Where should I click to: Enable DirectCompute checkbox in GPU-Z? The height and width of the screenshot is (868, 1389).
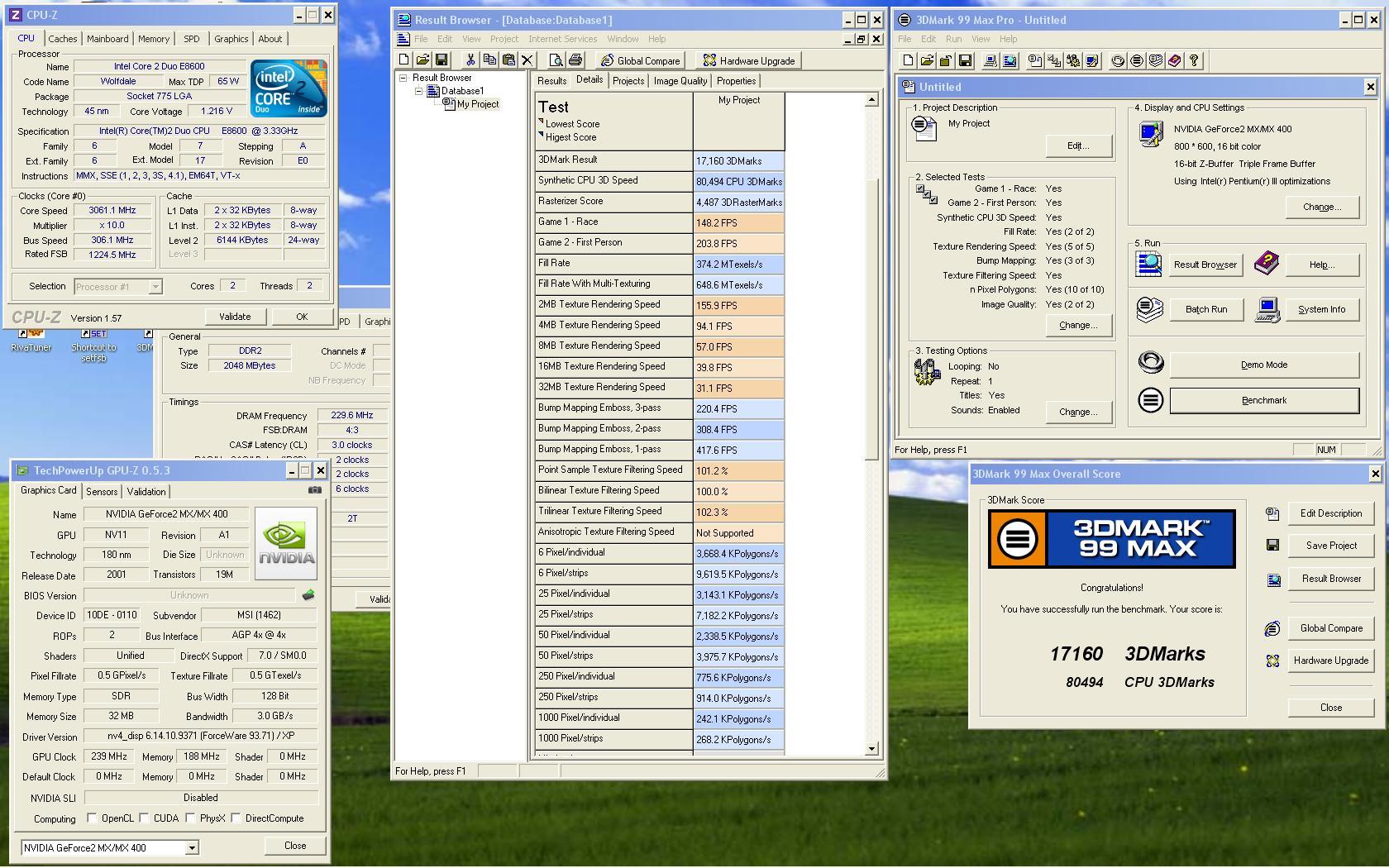point(236,818)
